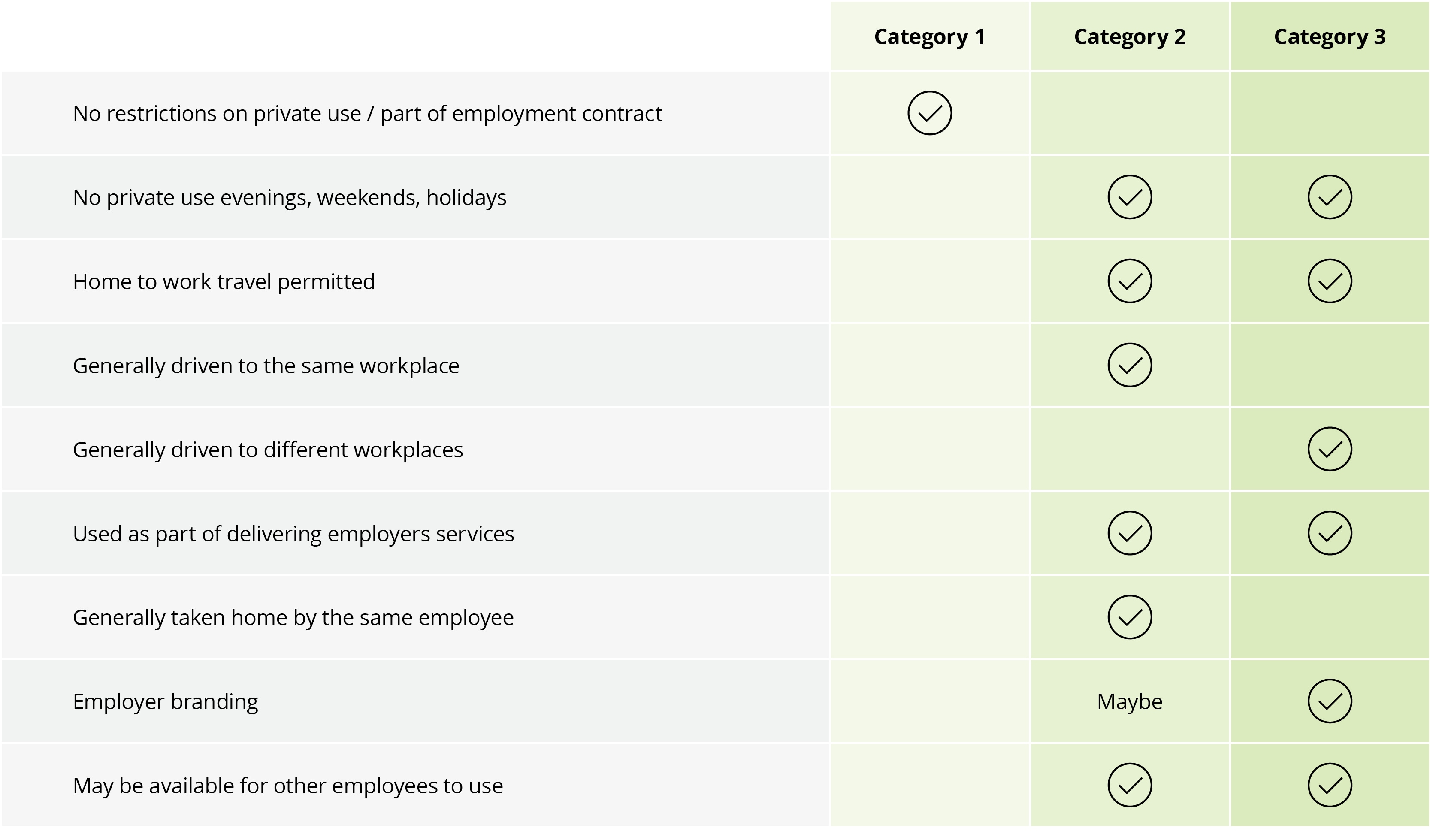
Task: Click 'Home to work travel permitted' label
Action: point(224,281)
